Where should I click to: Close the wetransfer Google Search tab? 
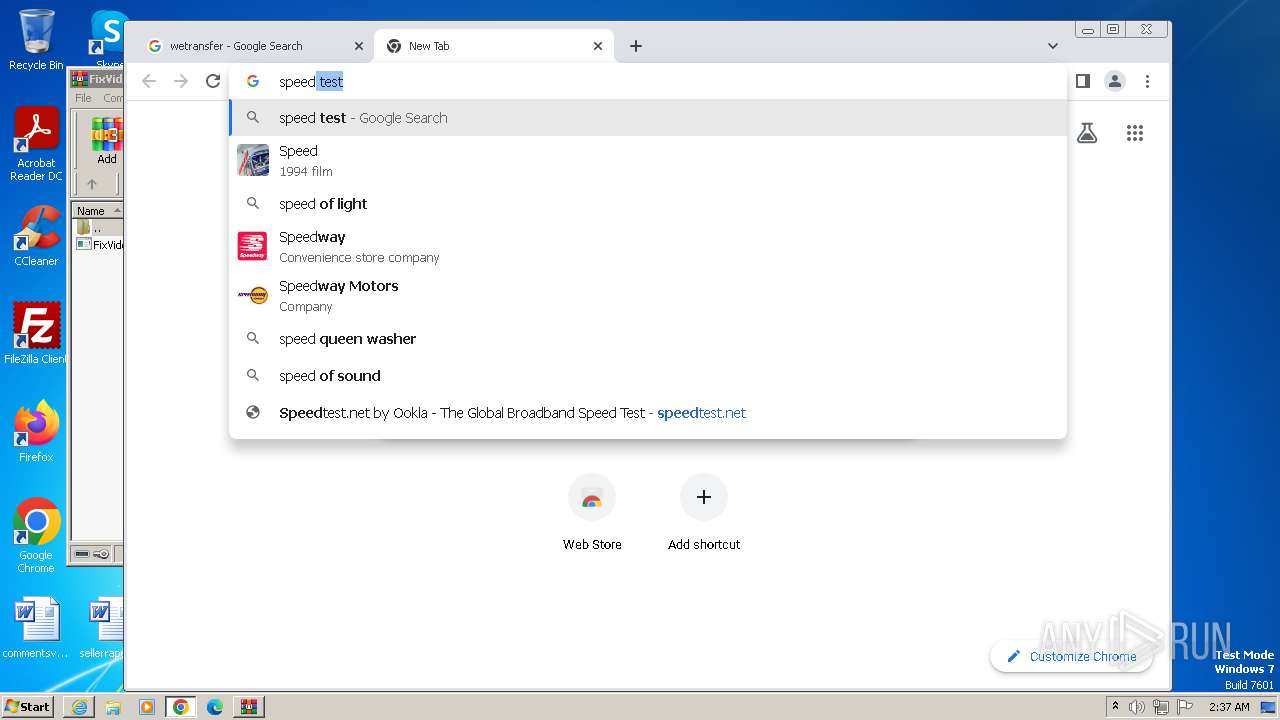pyautogui.click(x=359, y=46)
